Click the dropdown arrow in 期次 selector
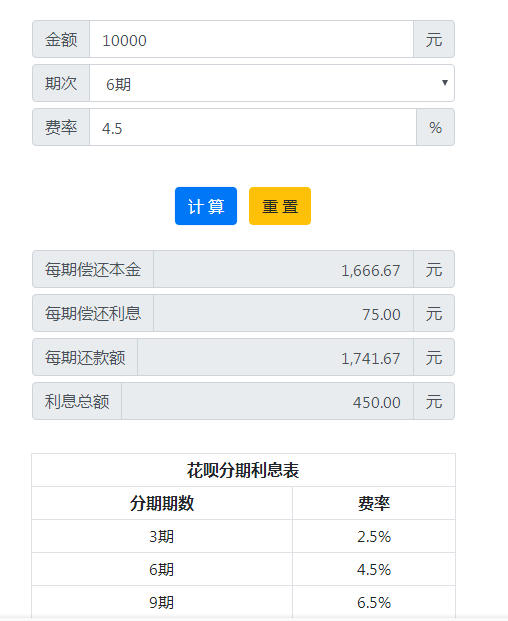The width and height of the screenshot is (508, 621). coord(445,82)
